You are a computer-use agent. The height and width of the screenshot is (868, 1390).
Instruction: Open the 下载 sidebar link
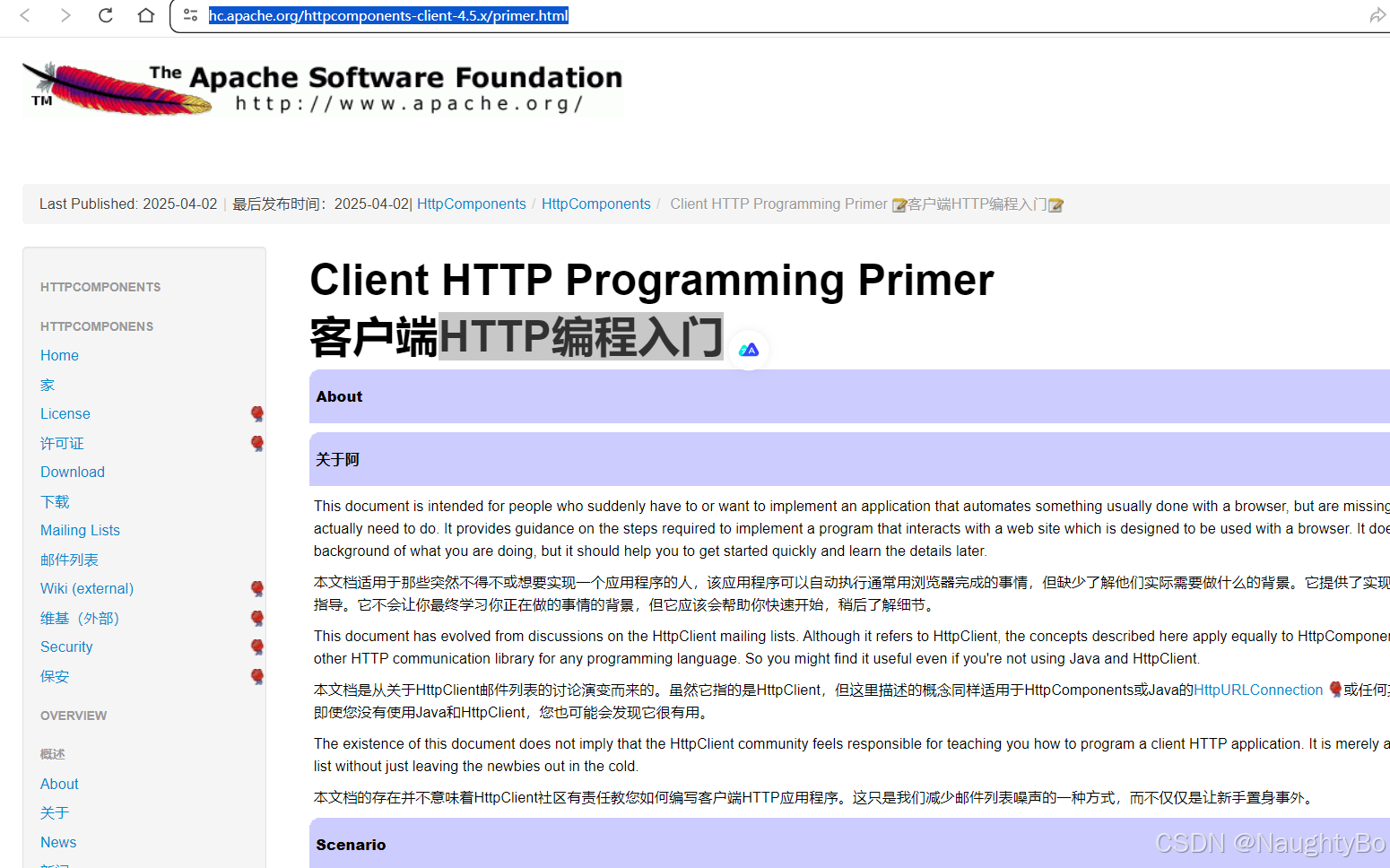[55, 501]
